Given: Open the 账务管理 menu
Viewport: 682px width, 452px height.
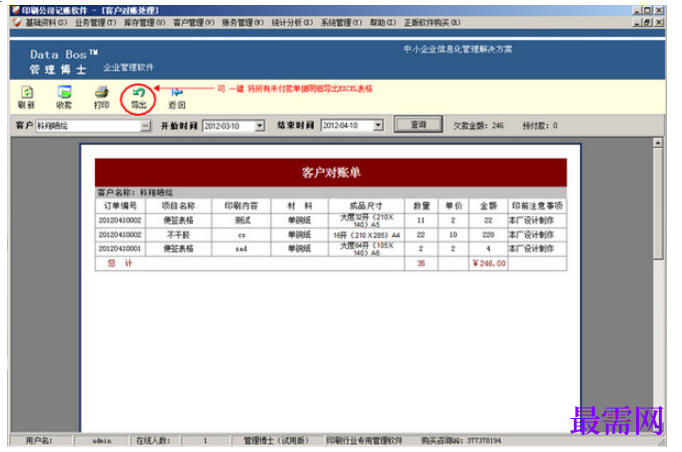Looking at the screenshot, I should (243, 22).
